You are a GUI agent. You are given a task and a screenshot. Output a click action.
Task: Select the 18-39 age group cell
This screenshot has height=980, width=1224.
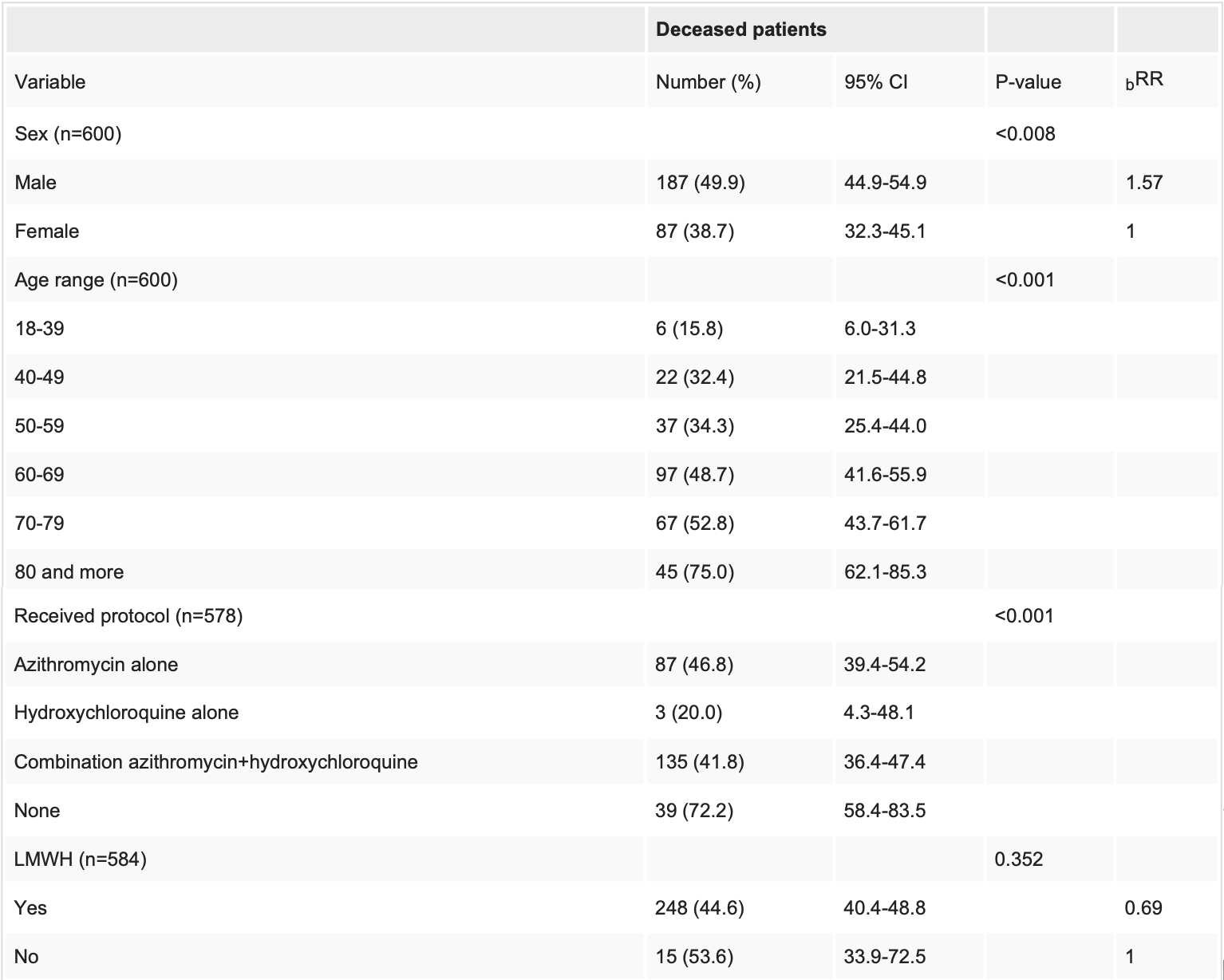coord(39,328)
